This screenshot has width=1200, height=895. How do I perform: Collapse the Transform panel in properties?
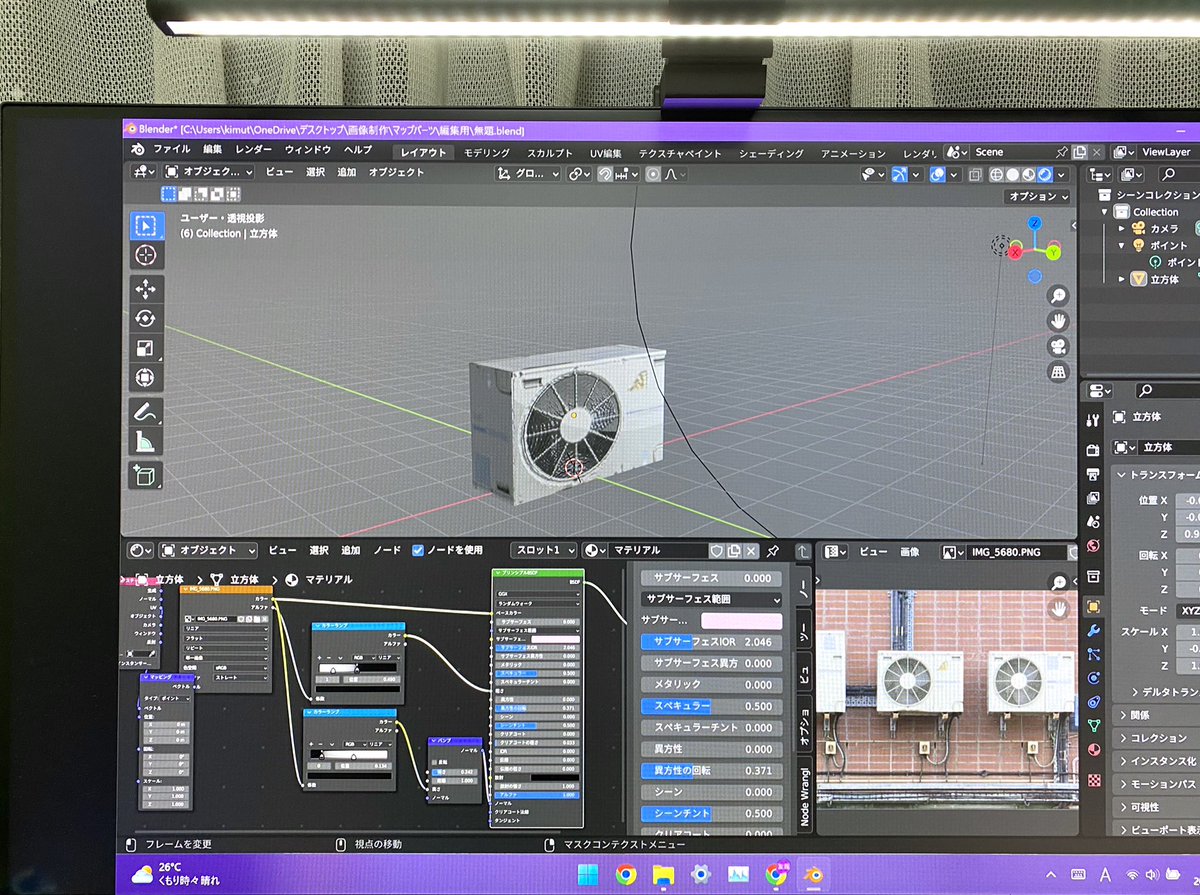point(1121,476)
